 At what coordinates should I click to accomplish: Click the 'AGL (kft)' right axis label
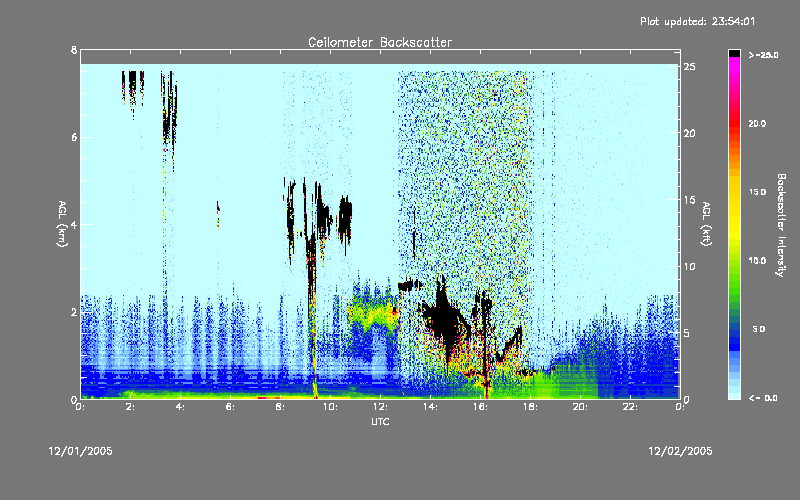click(x=707, y=224)
